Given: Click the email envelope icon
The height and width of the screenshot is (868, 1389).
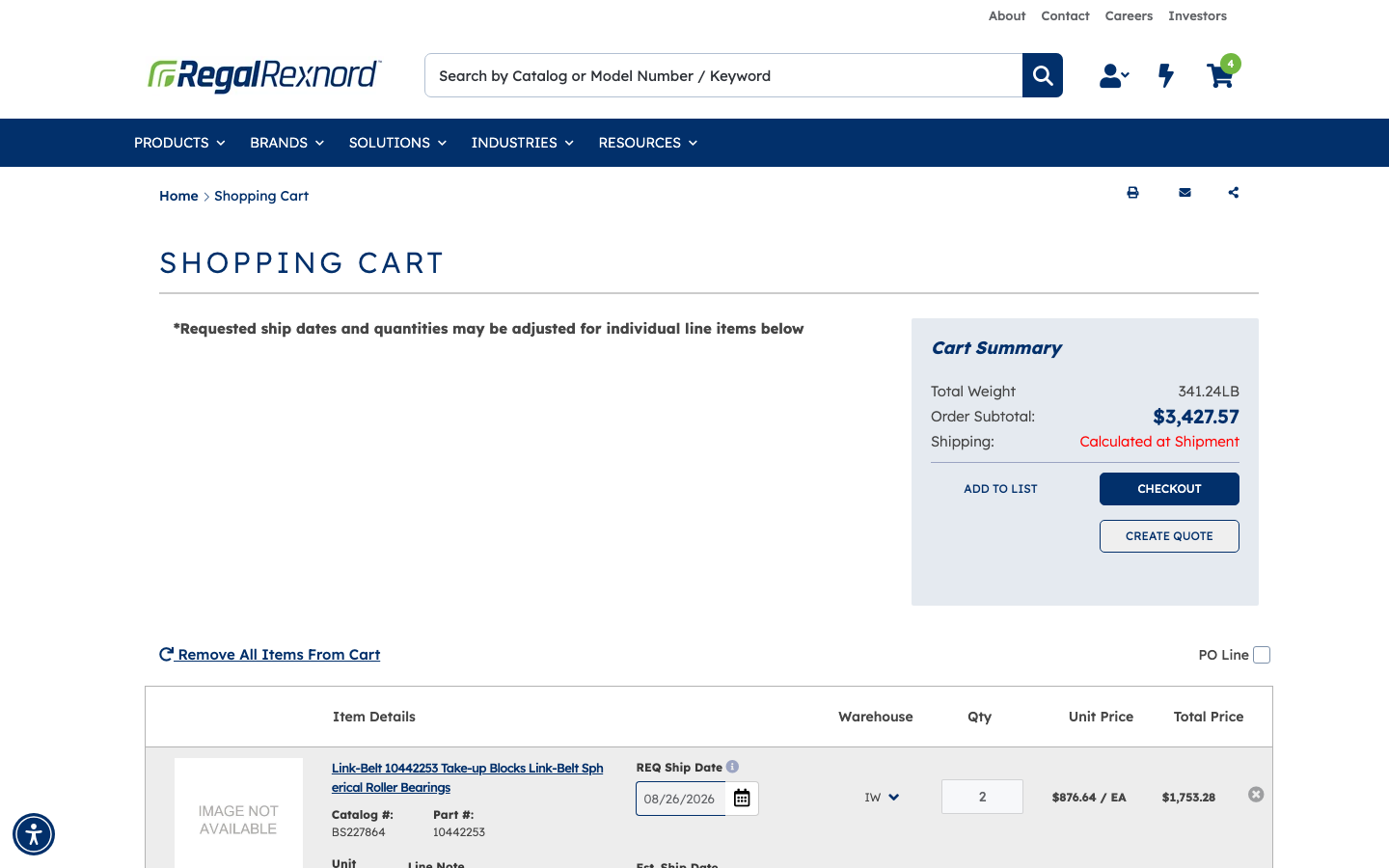Looking at the screenshot, I should (1185, 193).
